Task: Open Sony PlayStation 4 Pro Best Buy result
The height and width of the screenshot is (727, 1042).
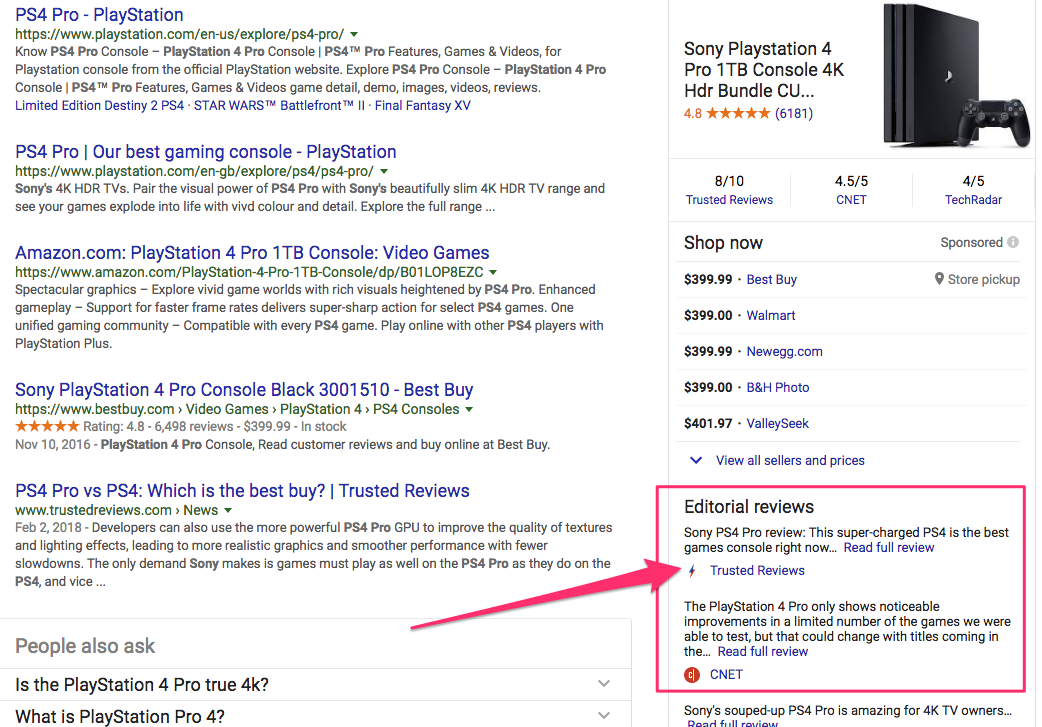Action: point(245,389)
